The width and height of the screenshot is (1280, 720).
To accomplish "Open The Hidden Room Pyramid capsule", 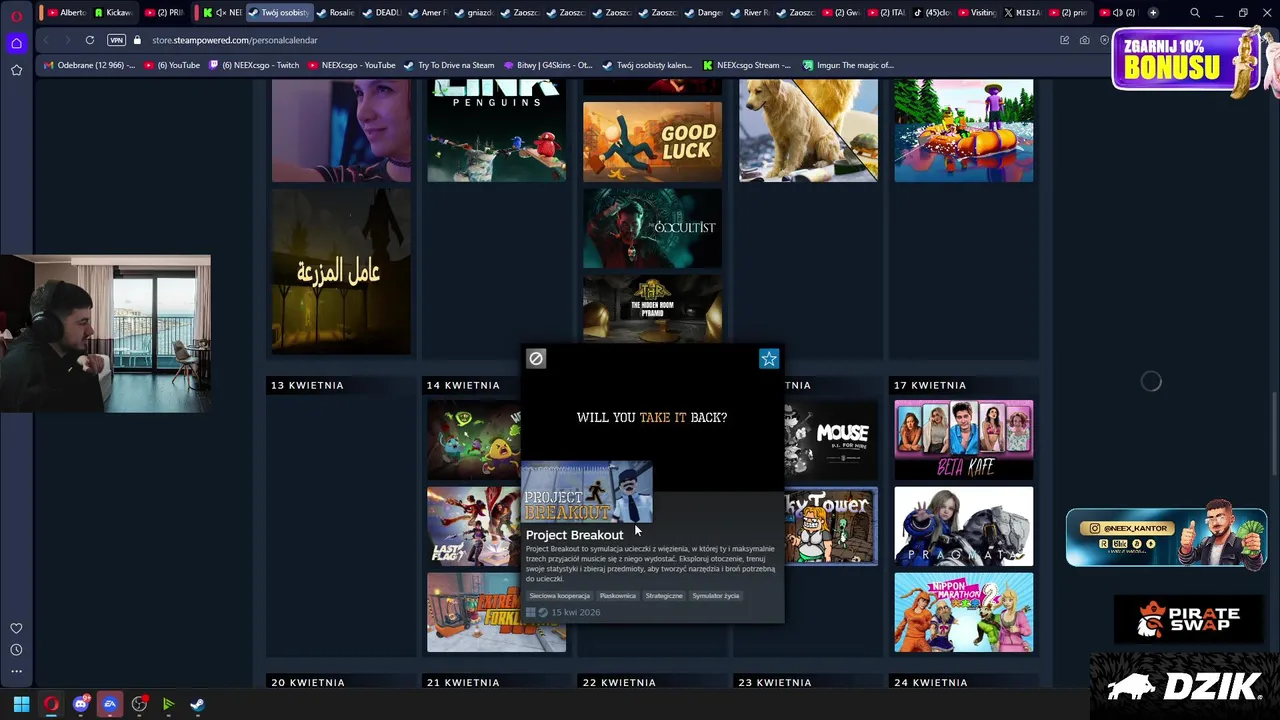I will tap(652, 308).
